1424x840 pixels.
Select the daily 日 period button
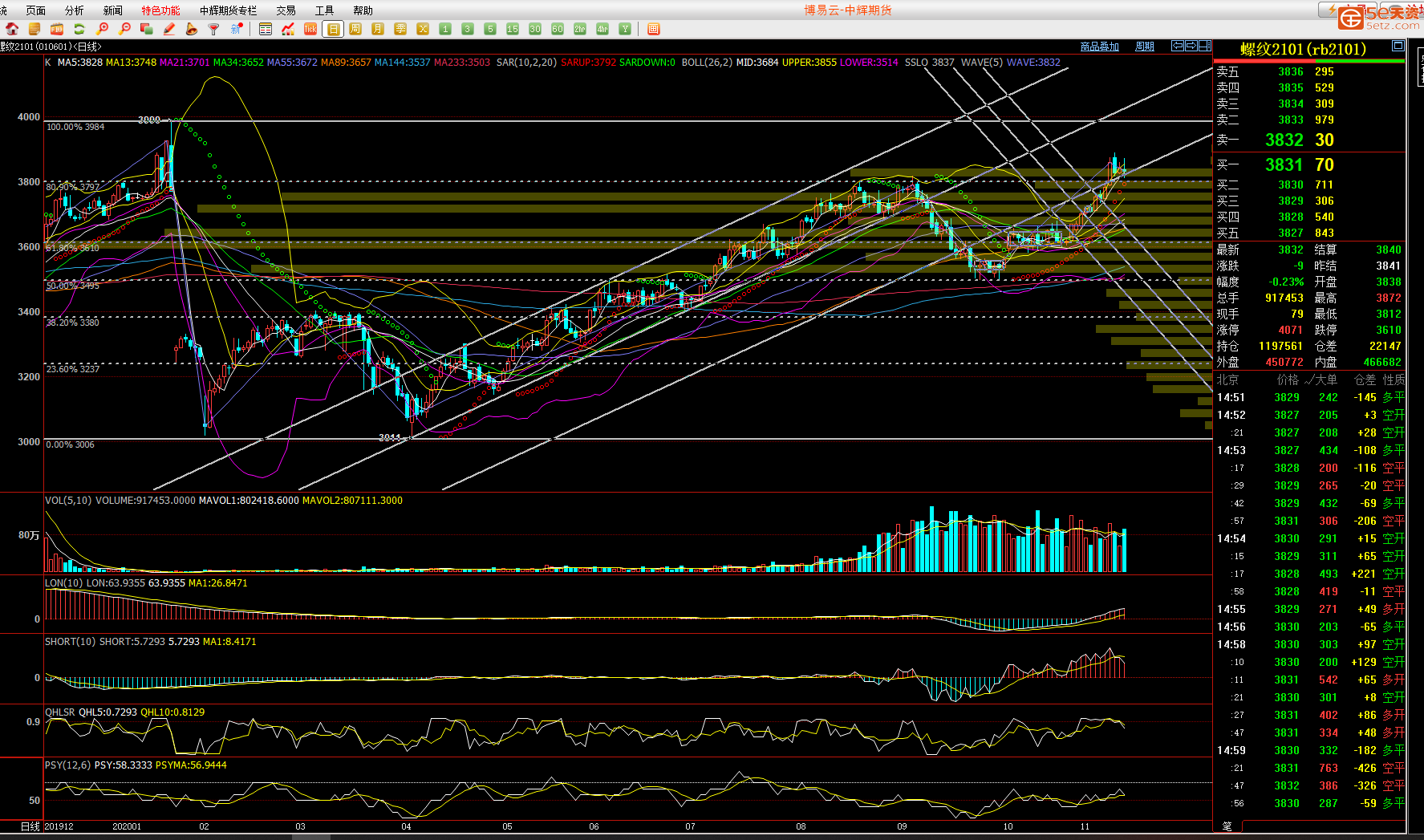[333, 29]
